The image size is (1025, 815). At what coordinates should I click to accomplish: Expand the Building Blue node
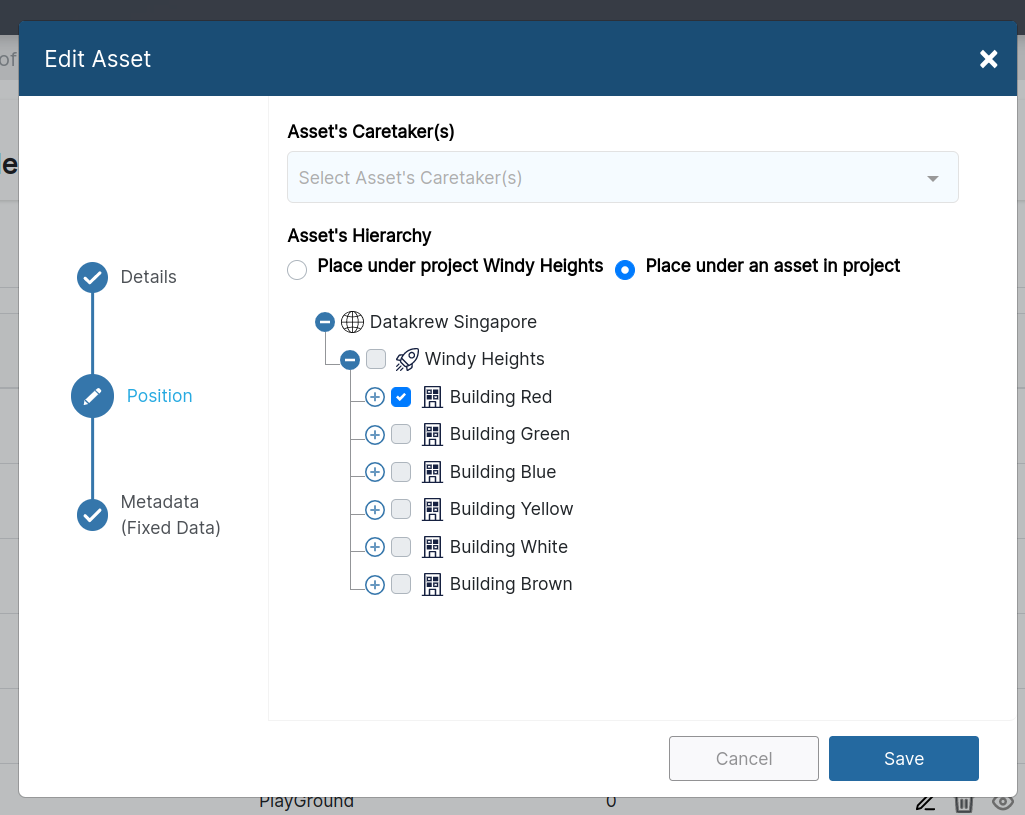pos(375,472)
